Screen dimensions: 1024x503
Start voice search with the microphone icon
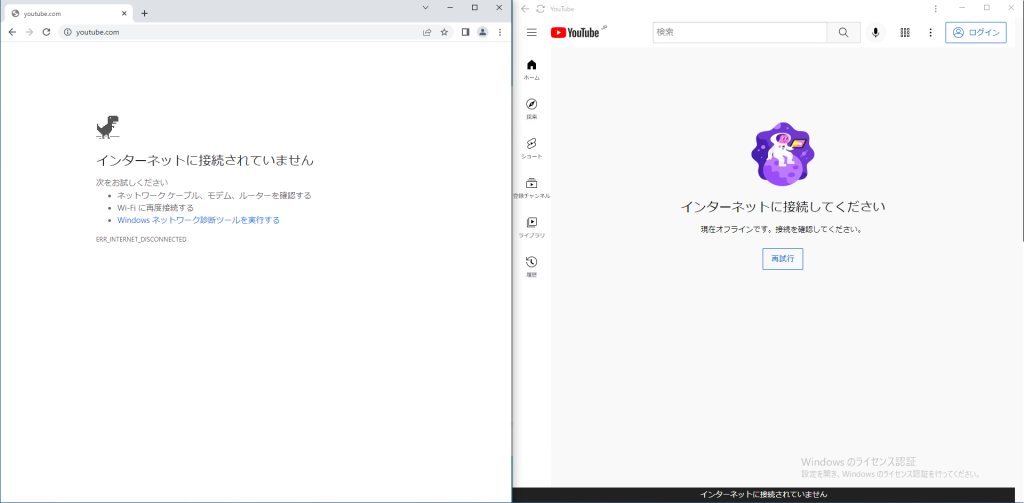point(876,32)
